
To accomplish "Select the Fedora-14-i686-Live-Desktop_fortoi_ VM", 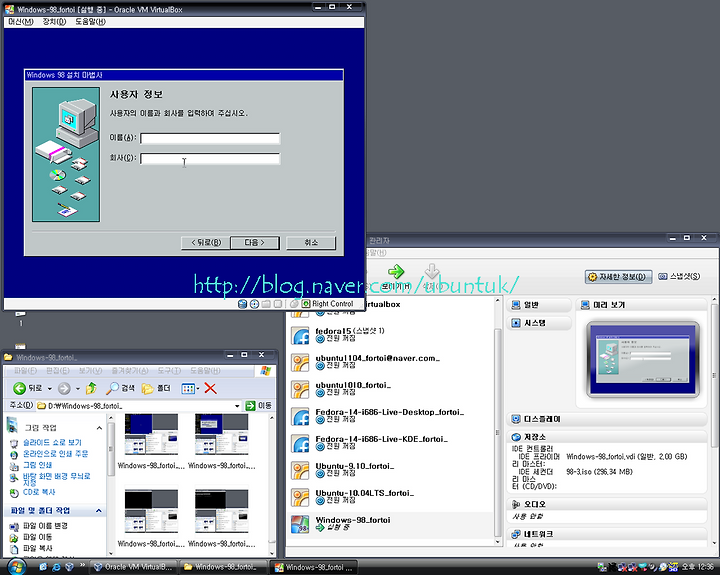I will click(x=390, y=416).
